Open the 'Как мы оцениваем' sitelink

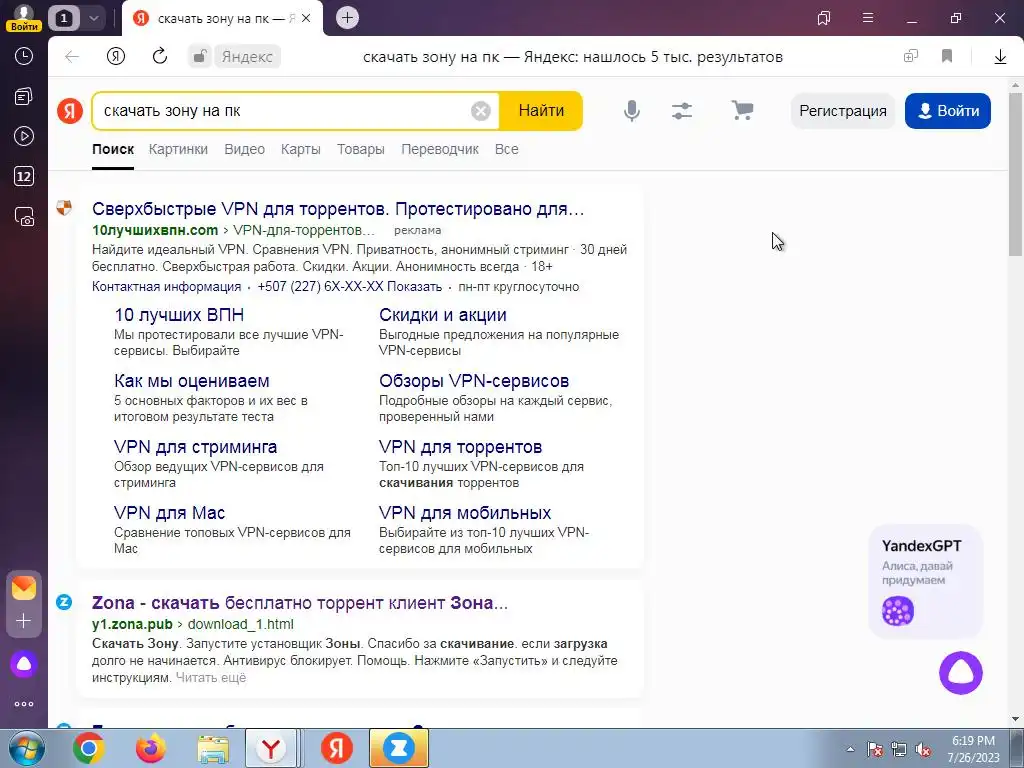click(x=191, y=381)
